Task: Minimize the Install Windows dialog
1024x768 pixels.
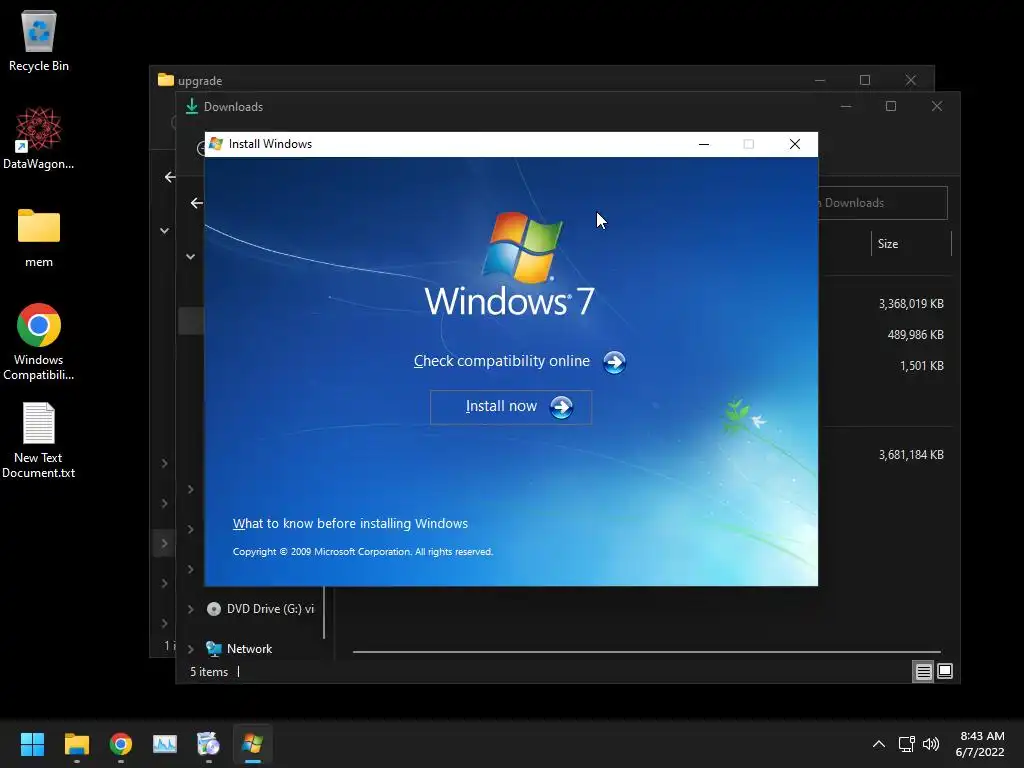Action: (x=703, y=144)
